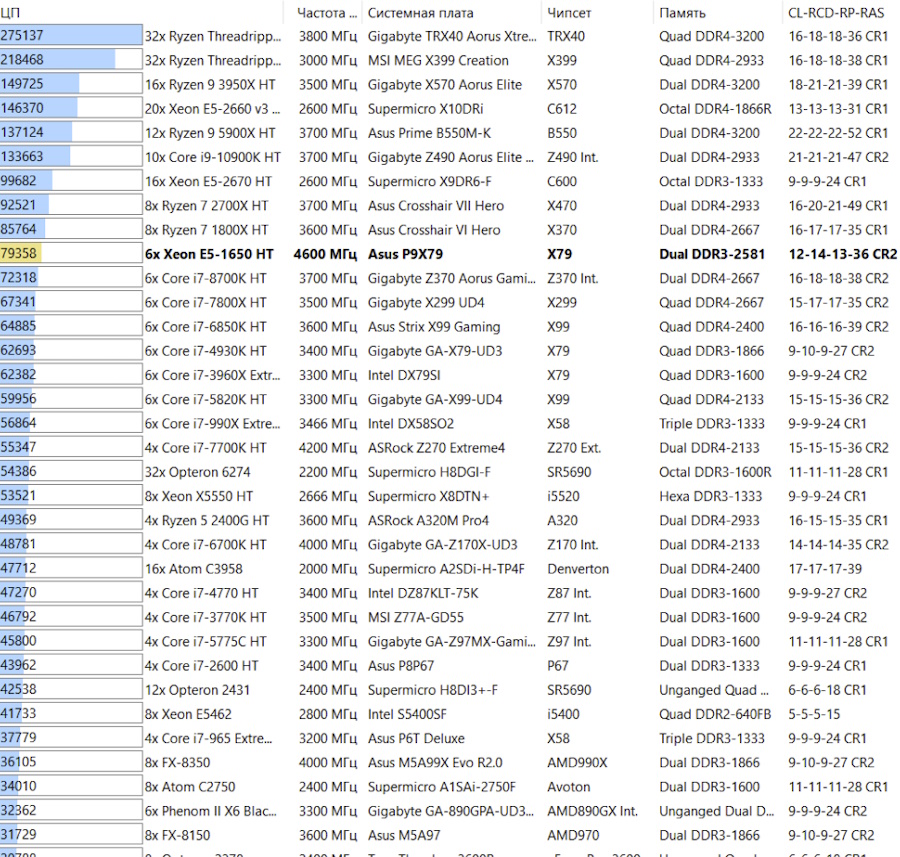The image size is (900, 857).
Task: Click the Память column header
Action: point(717,13)
